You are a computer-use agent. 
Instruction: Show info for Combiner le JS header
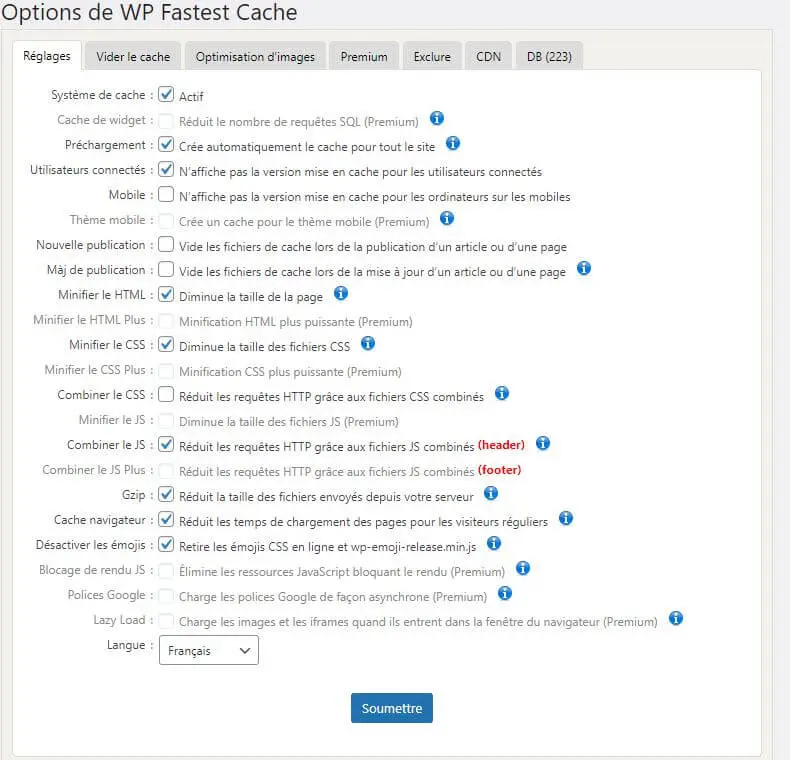pyautogui.click(x=542, y=443)
